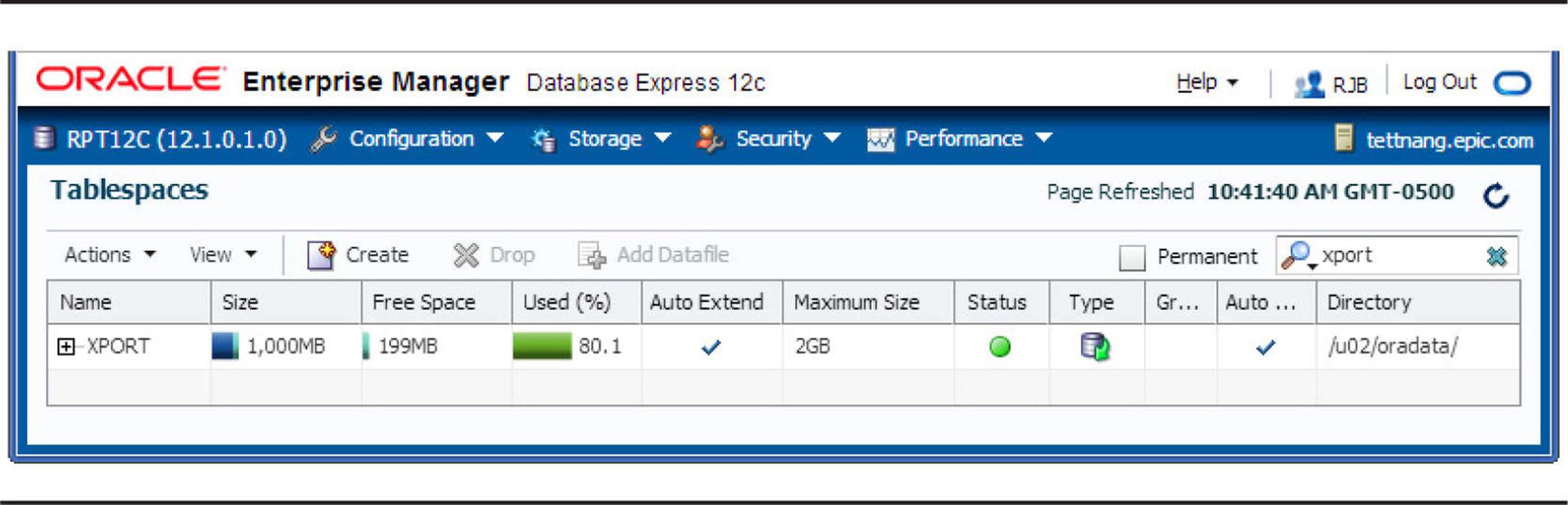The height and width of the screenshot is (505, 1568).
Task: Click the magnifier search options icon
Action: click(1299, 256)
